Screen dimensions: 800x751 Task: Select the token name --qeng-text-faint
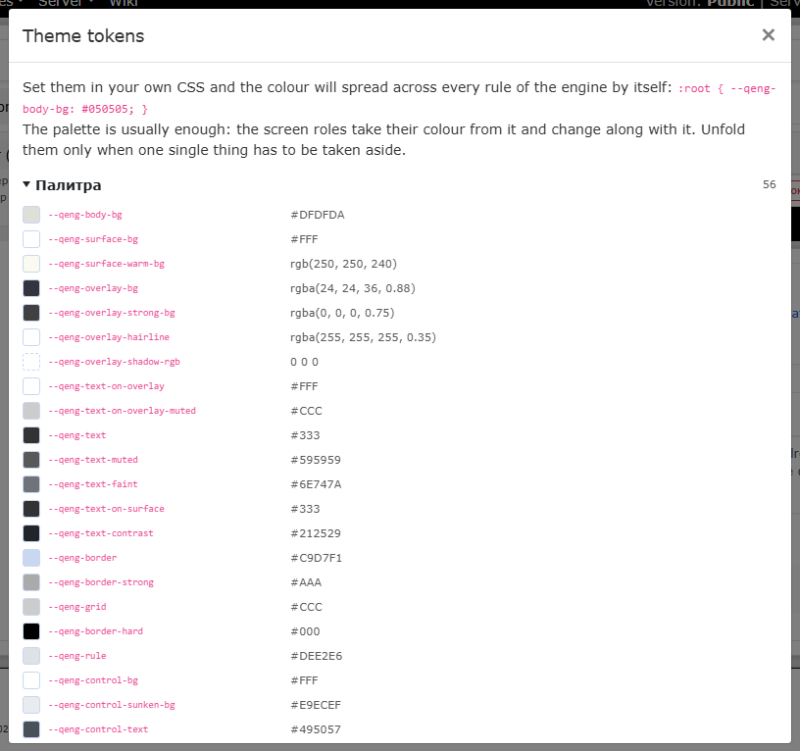pos(93,484)
